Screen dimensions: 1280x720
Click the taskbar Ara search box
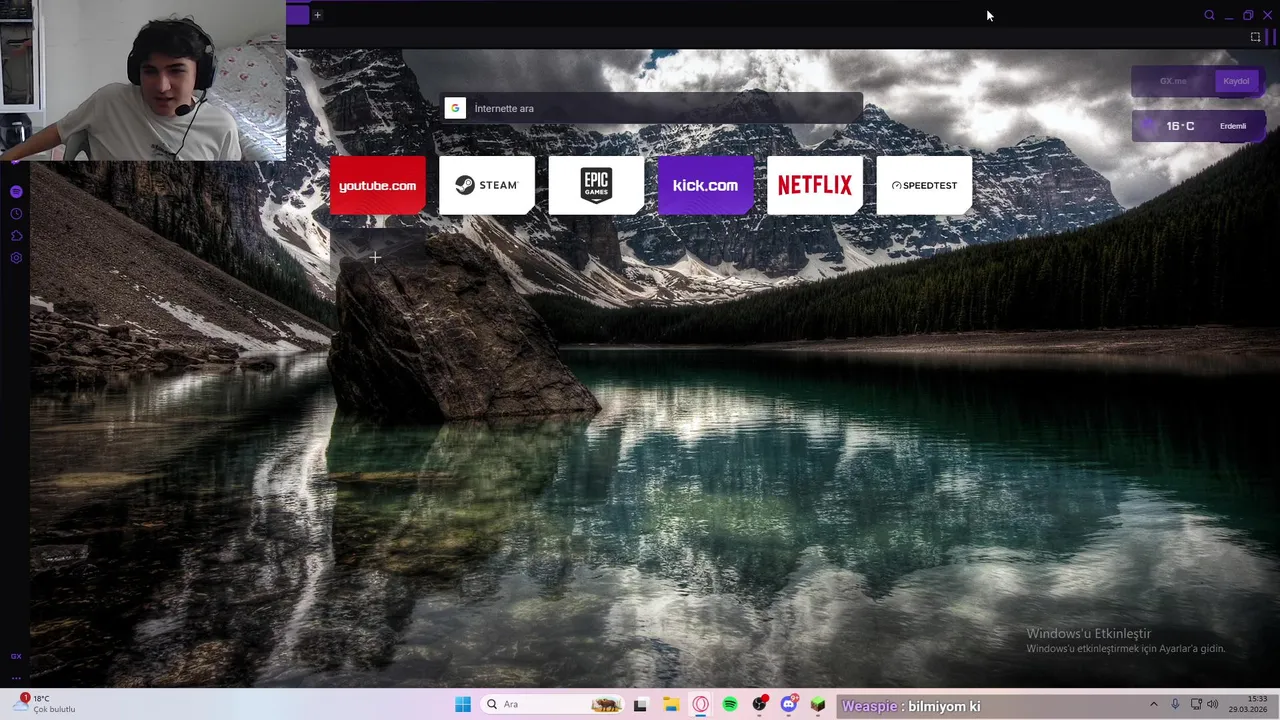click(x=553, y=704)
